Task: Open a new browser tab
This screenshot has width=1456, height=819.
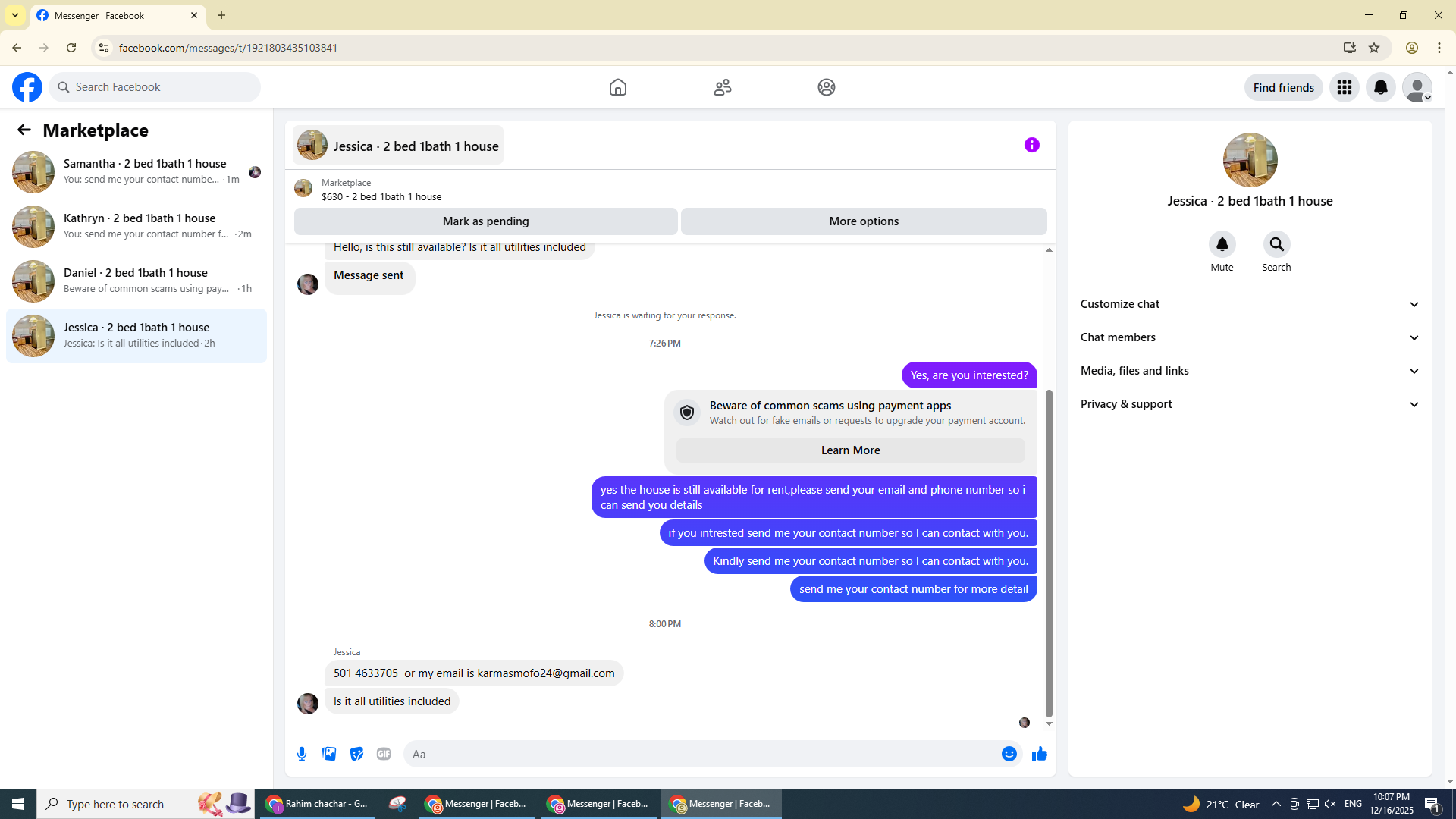Action: pos(221,15)
